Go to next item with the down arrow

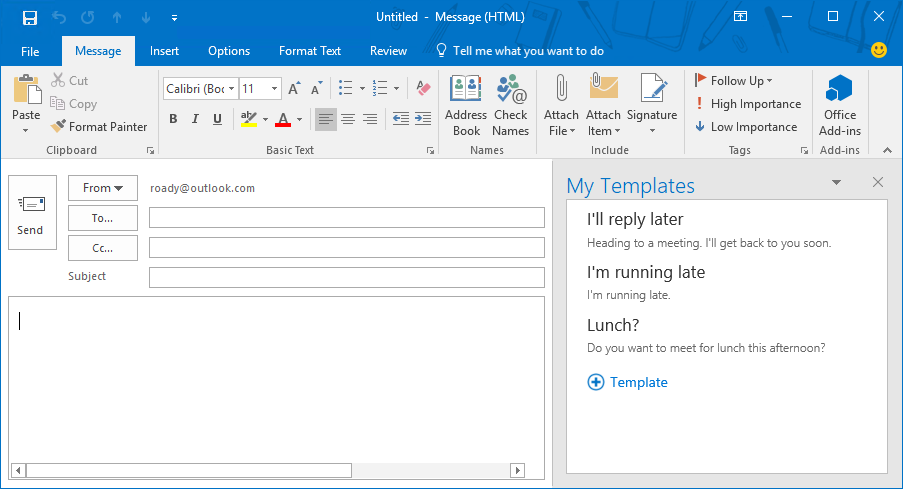pos(146,17)
